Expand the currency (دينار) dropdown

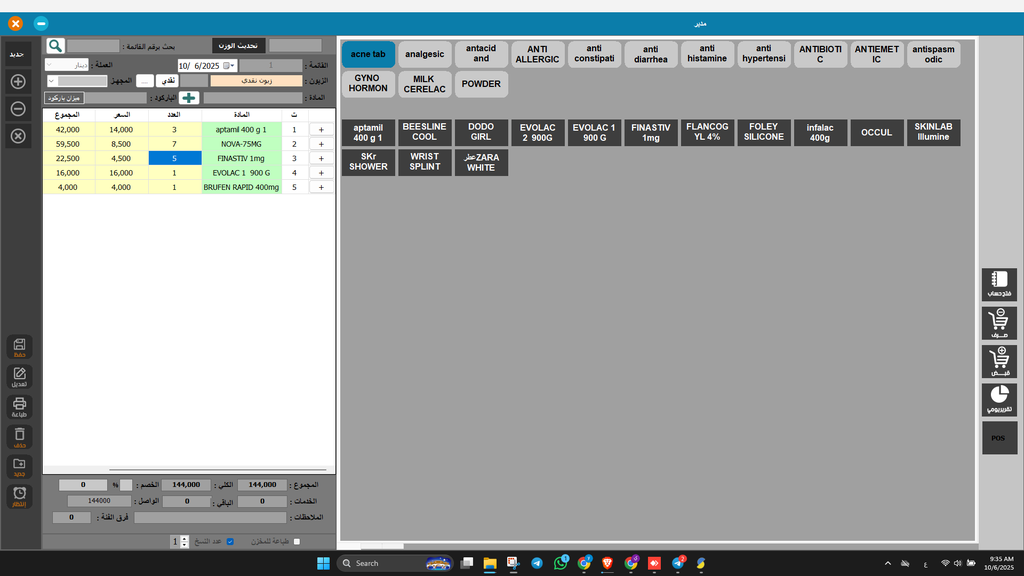[51, 65]
